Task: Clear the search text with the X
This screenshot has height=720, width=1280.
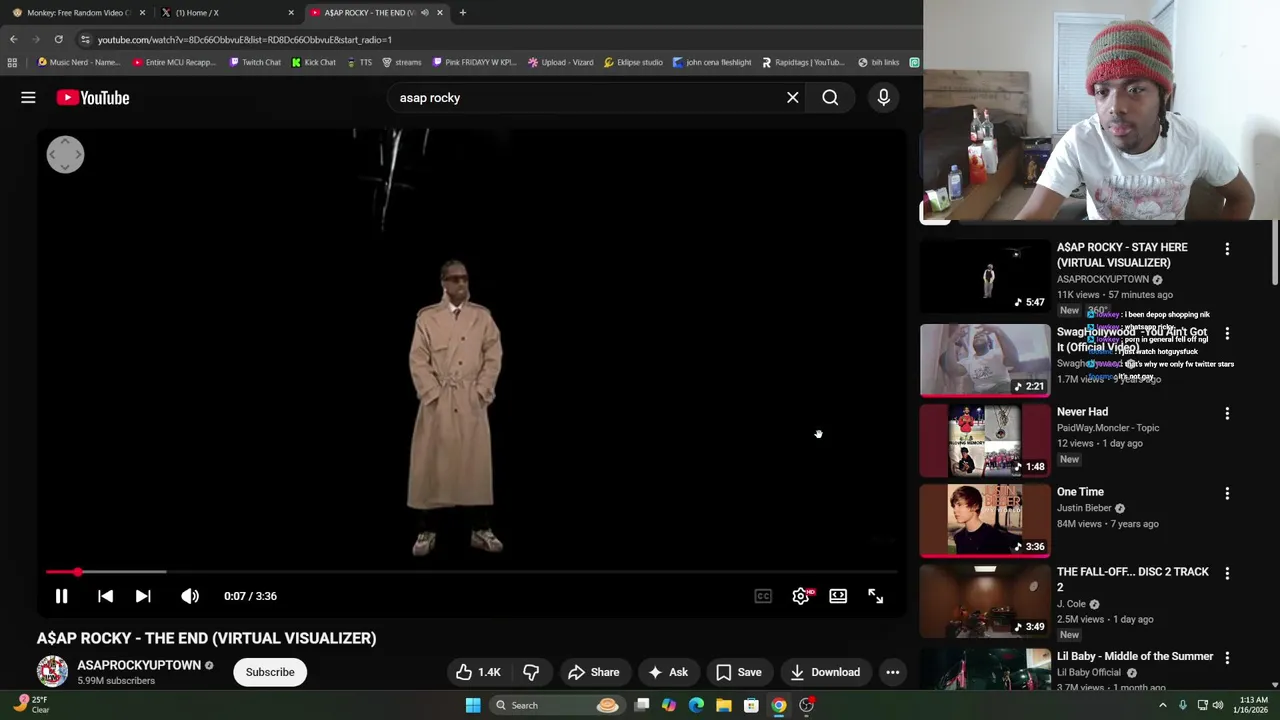Action: pos(792,98)
